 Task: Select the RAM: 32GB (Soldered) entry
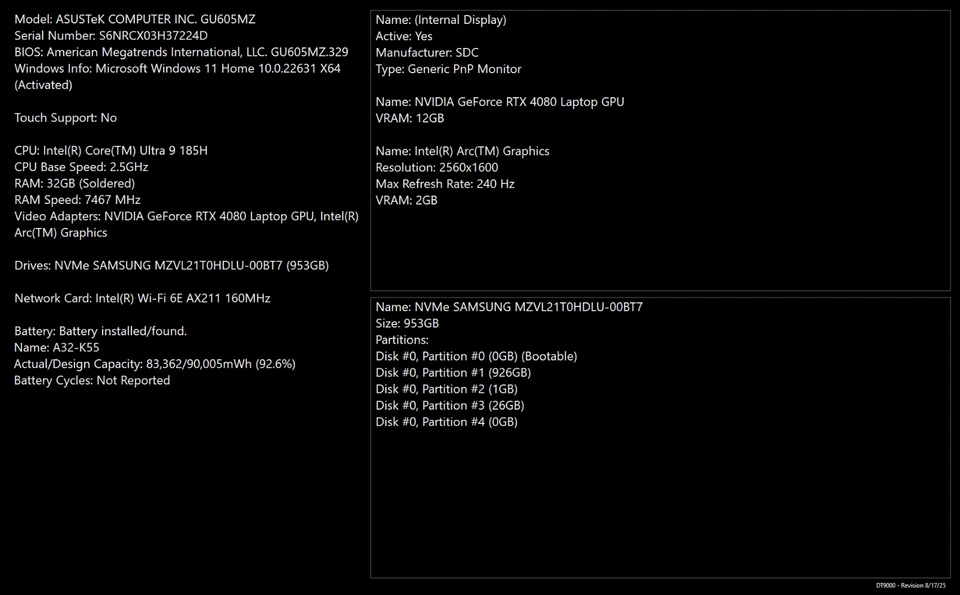74,183
